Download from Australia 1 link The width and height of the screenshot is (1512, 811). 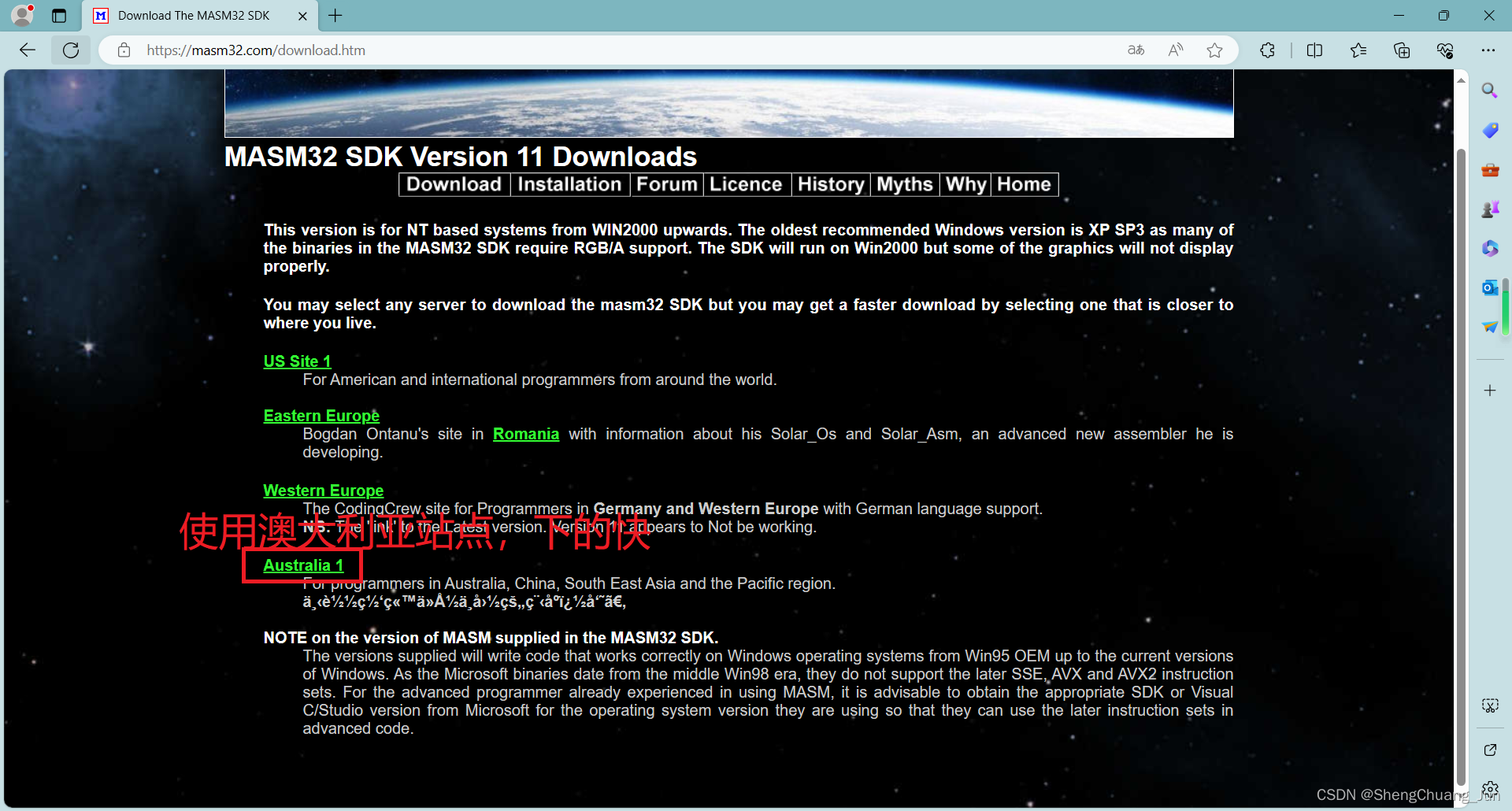(303, 565)
